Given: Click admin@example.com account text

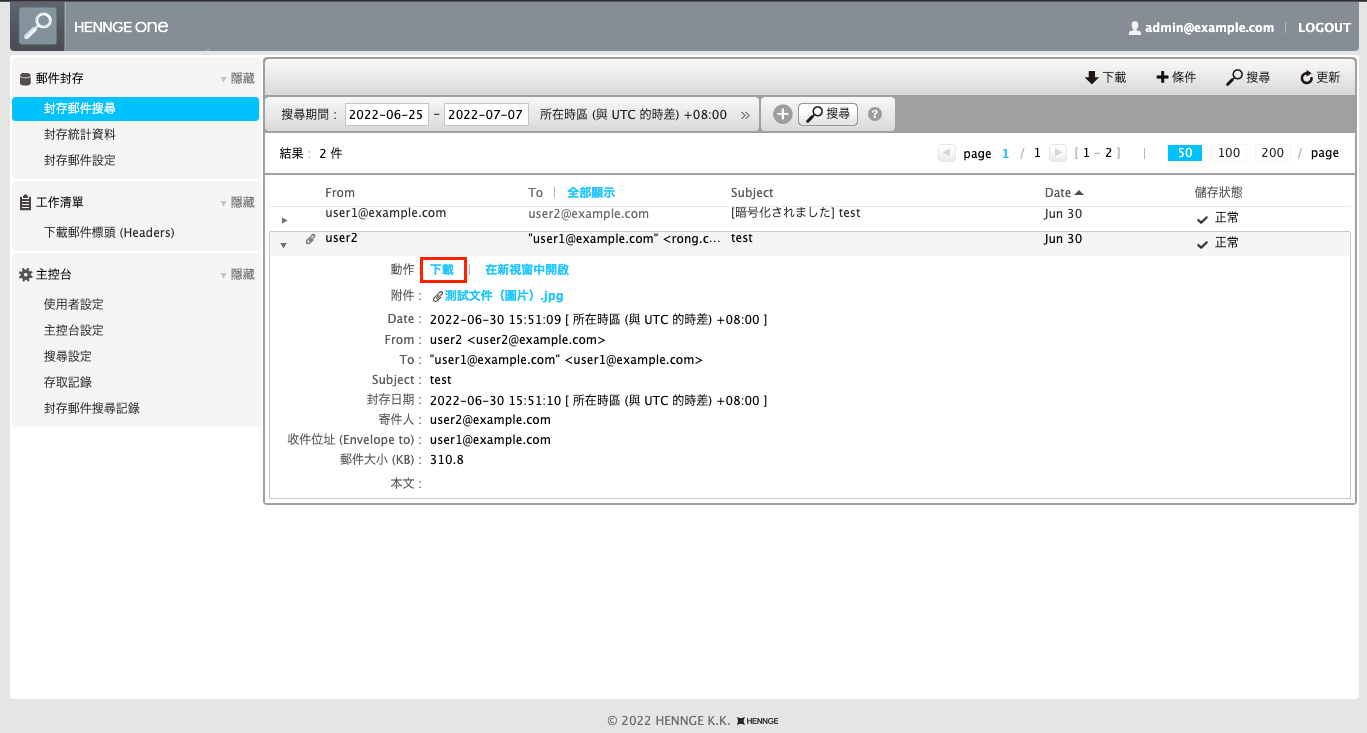Looking at the screenshot, I should point(1209,28).
